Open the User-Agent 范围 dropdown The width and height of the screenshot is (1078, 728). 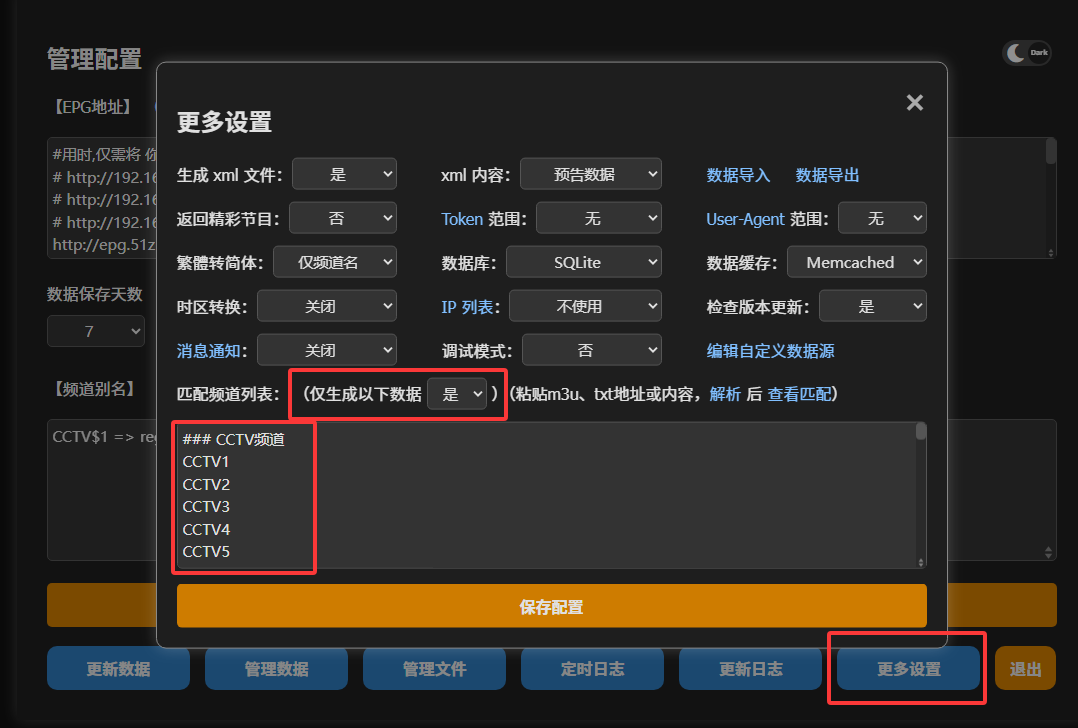(x=883, y=218)
